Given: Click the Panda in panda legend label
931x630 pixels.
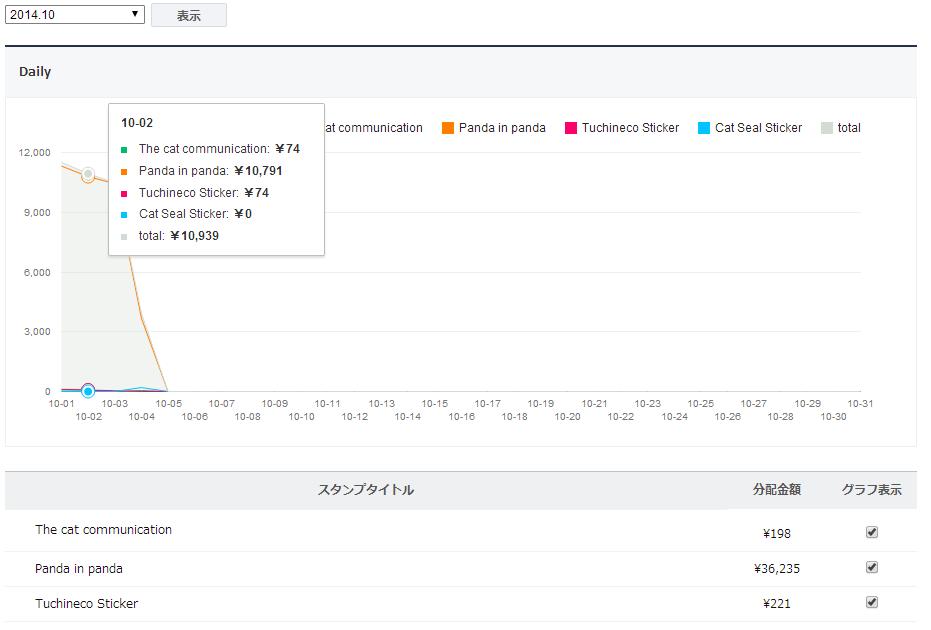Looking at the screenshot, I should point(502,128).
